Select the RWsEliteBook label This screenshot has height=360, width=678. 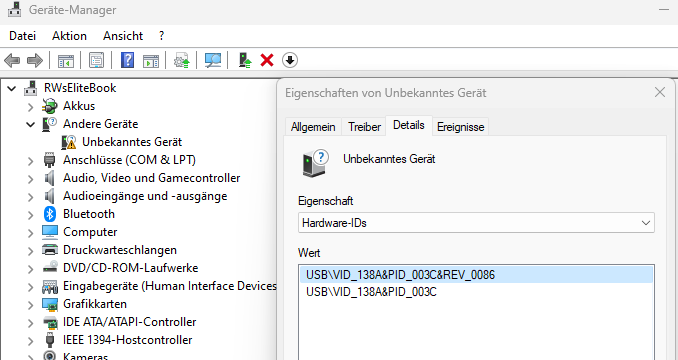80,88
